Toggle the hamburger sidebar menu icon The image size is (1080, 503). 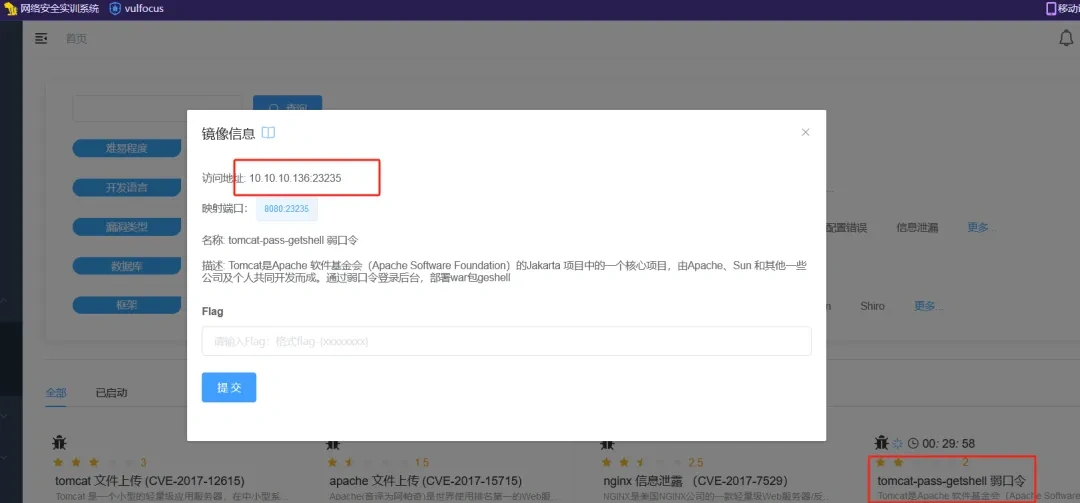(x=41, y=39)
